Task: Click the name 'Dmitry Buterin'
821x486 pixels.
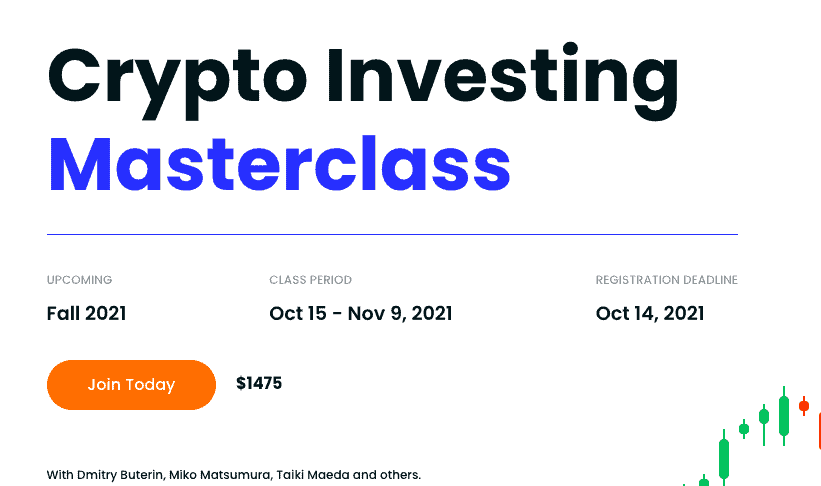Action: pyautogui.click(x=120, y=474)
